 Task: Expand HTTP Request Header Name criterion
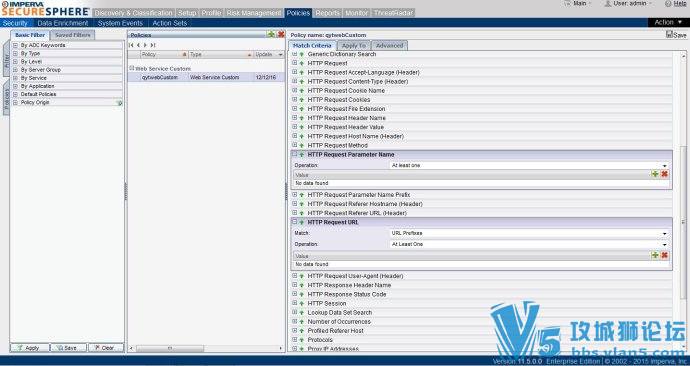[x=295, y=118]
